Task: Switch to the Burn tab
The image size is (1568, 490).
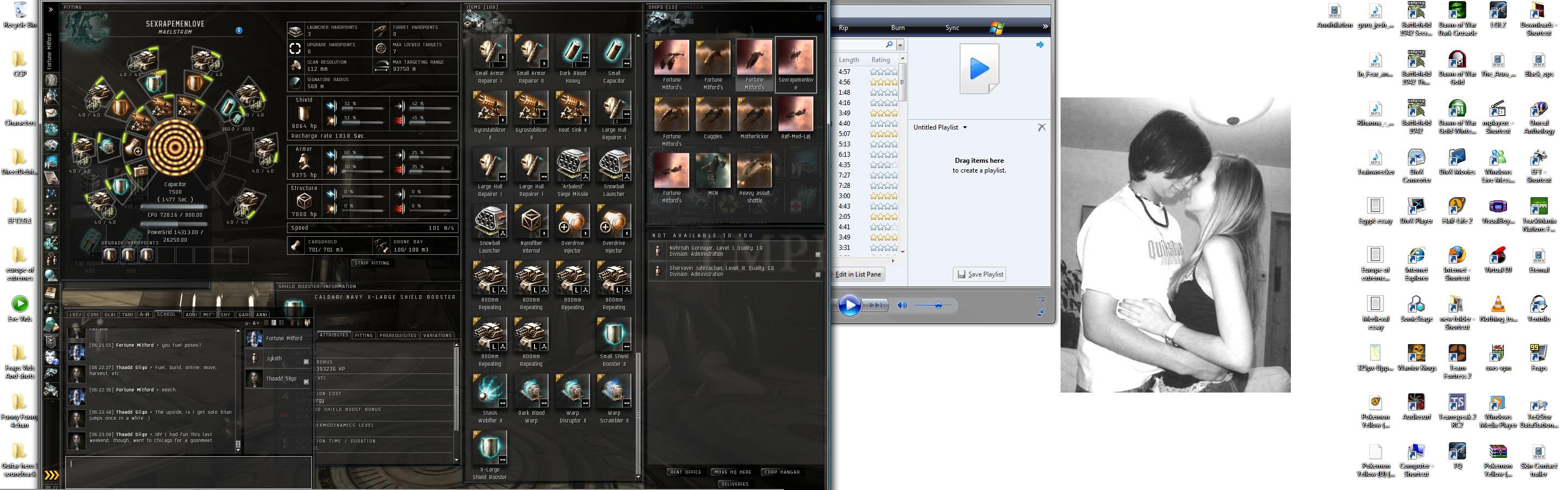Action: tap(898, 28)
